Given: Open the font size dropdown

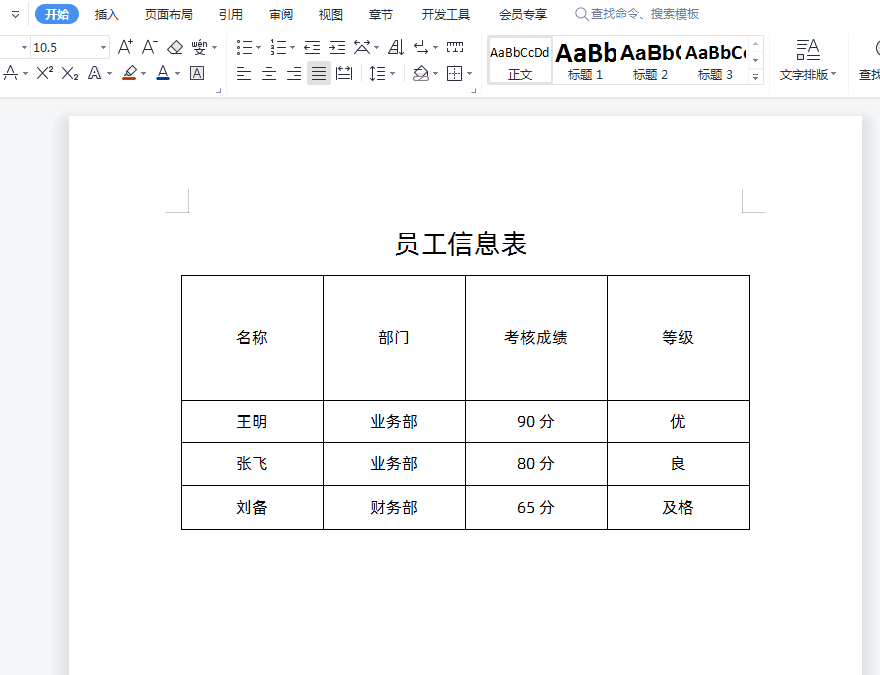Looking at the screenshot, I should coord(101,46).
